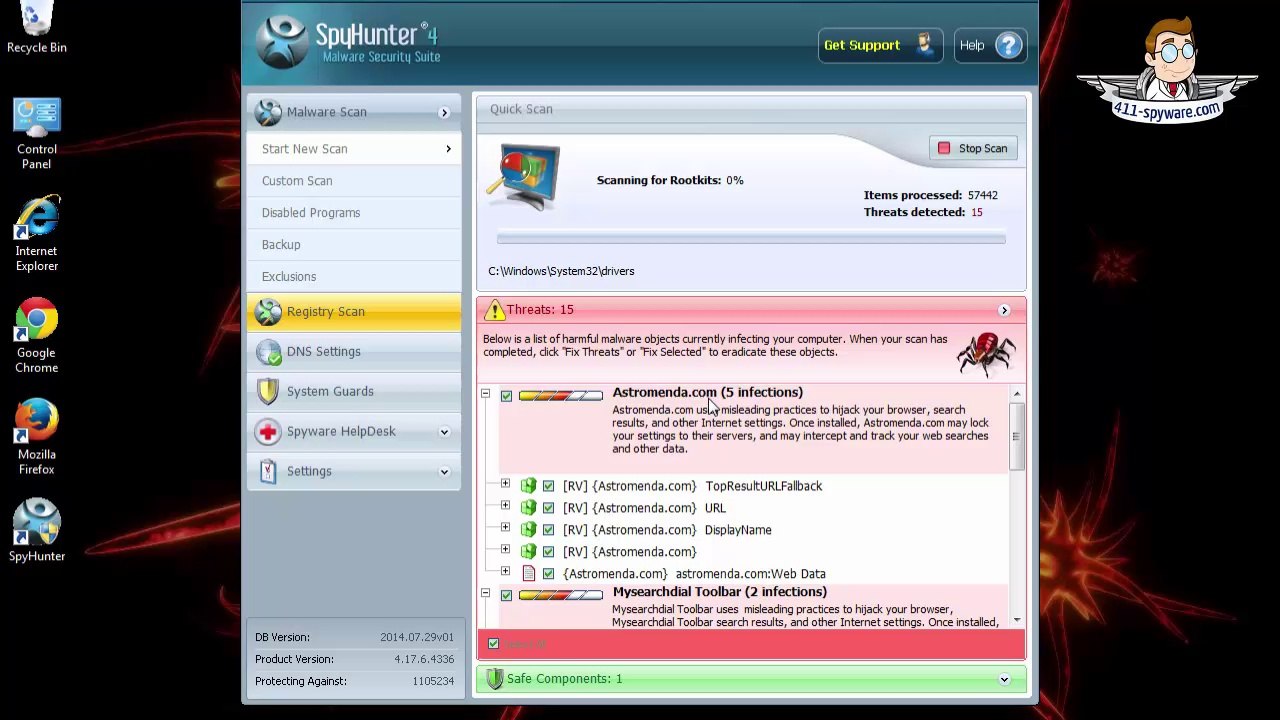
Task: Click the rootkit scan progress bar
Action: [x=751, y=239]
